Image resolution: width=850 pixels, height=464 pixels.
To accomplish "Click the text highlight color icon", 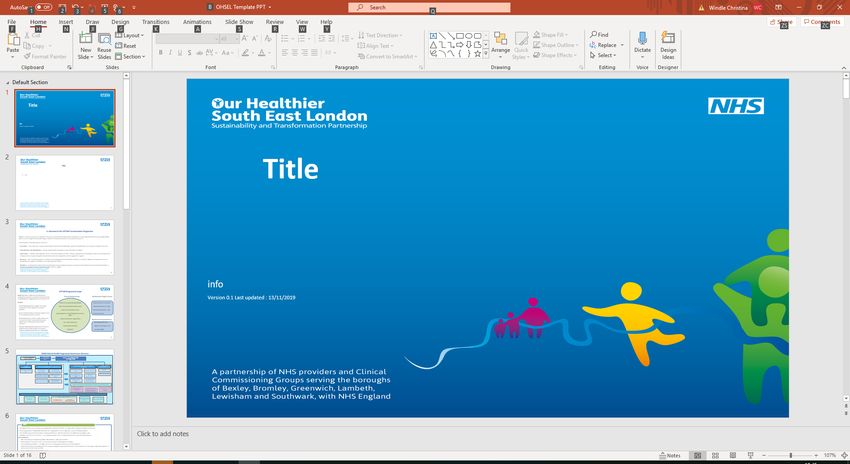I will (x=245, y=53).
